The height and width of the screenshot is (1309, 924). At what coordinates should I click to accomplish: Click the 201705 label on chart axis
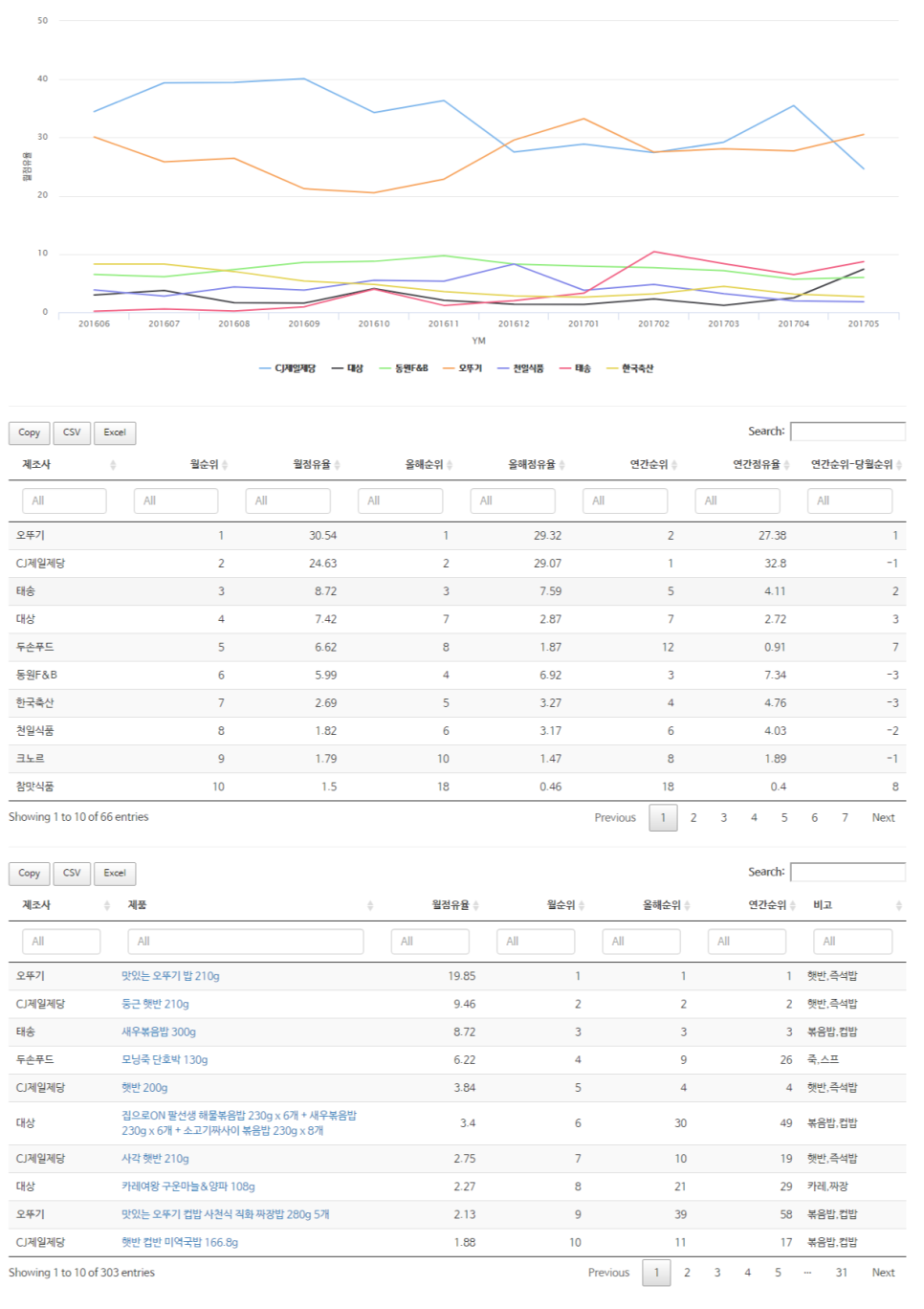click(864, 323)
